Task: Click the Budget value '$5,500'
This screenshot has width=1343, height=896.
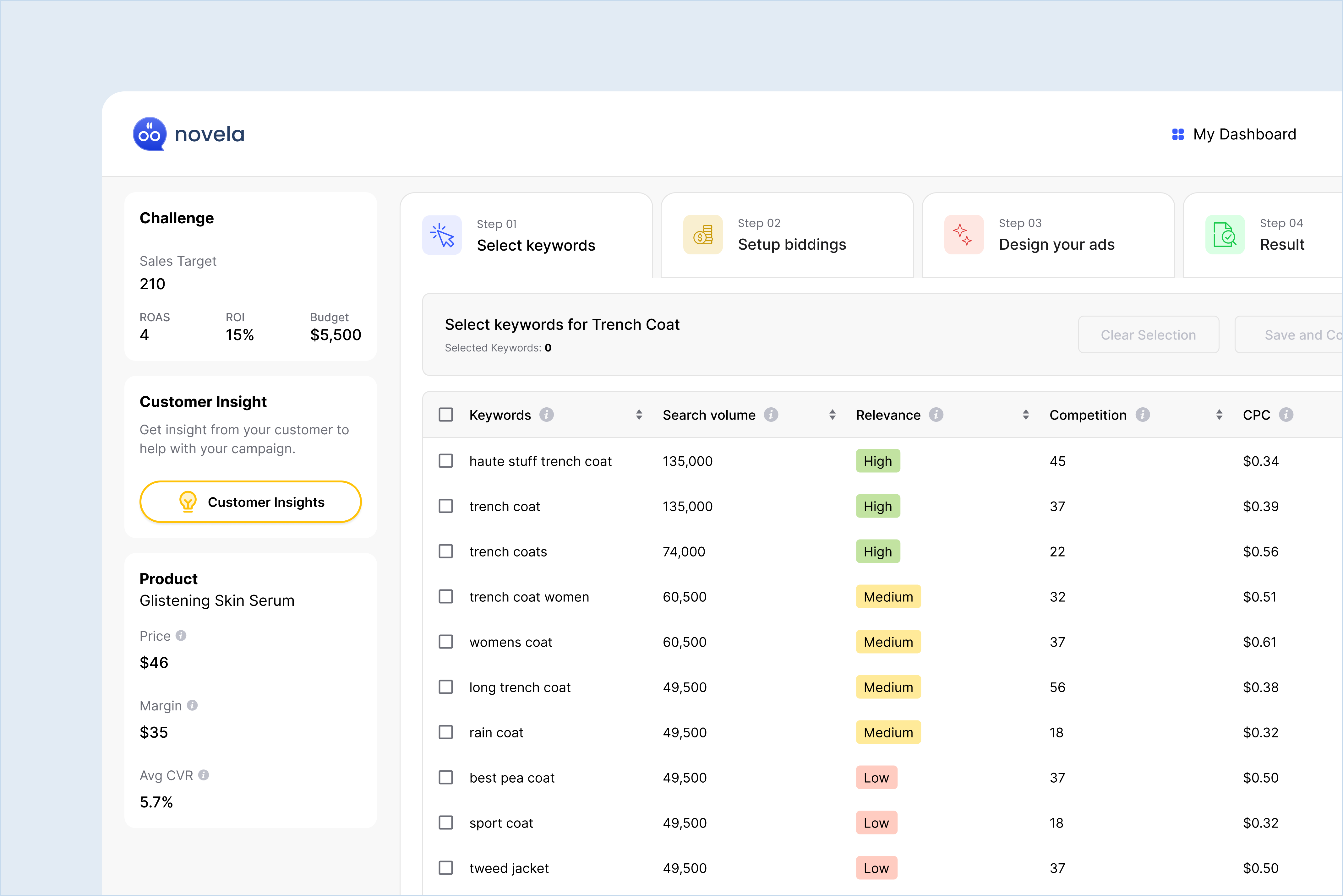Action: (x=336, y=335)
